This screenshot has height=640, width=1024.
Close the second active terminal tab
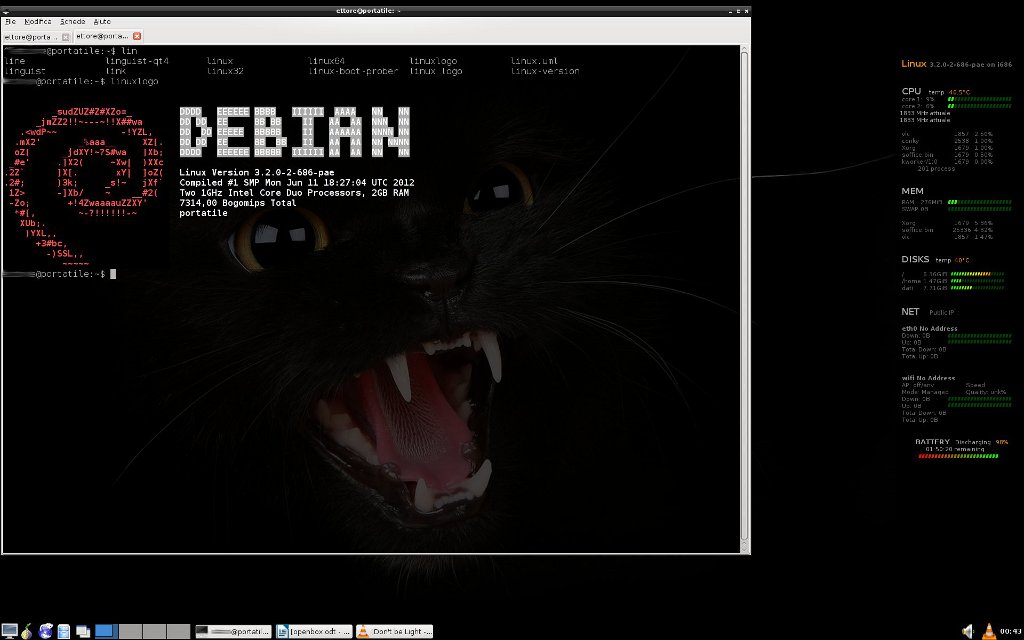[137, 36]
